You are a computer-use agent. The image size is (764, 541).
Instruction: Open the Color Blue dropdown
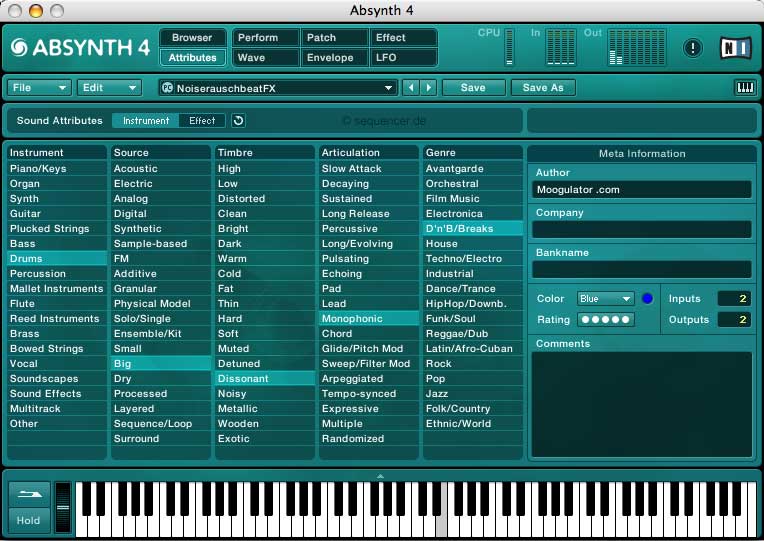click(606, 299)
